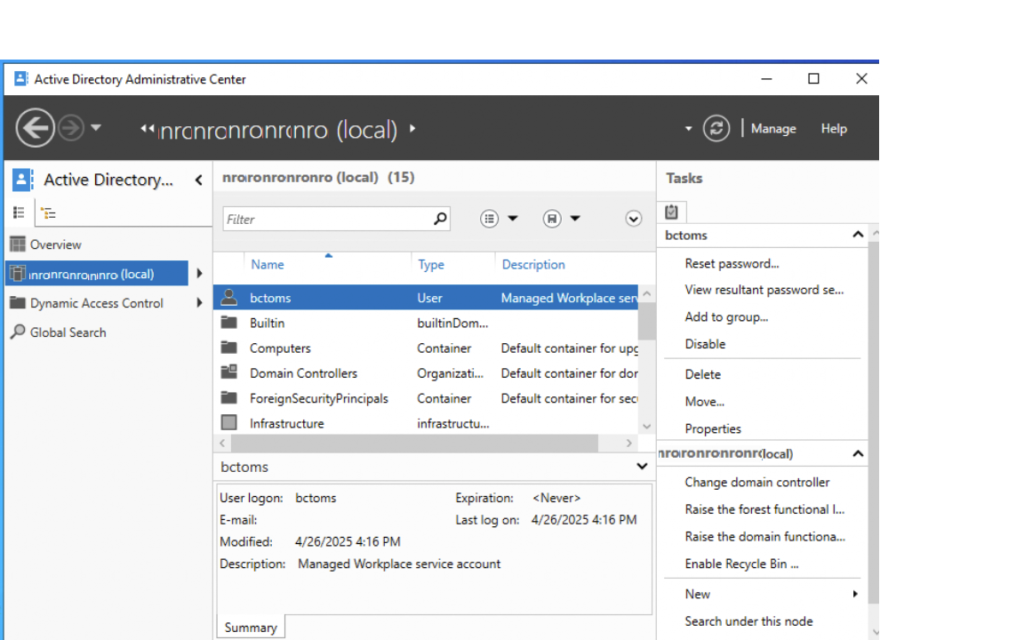The image size is (1024, 640).
Task: Open the saved queries dropdown
Action: pos(561,219)
